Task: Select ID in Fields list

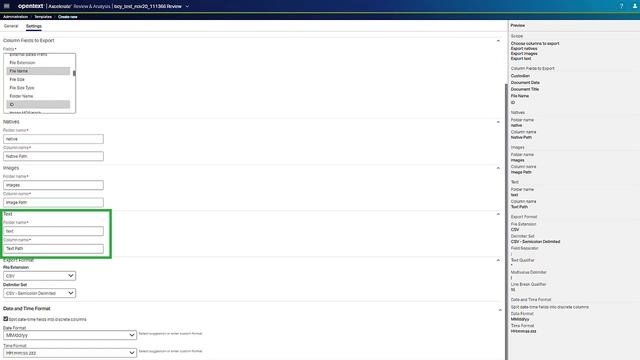Action: tap(38, 104)
